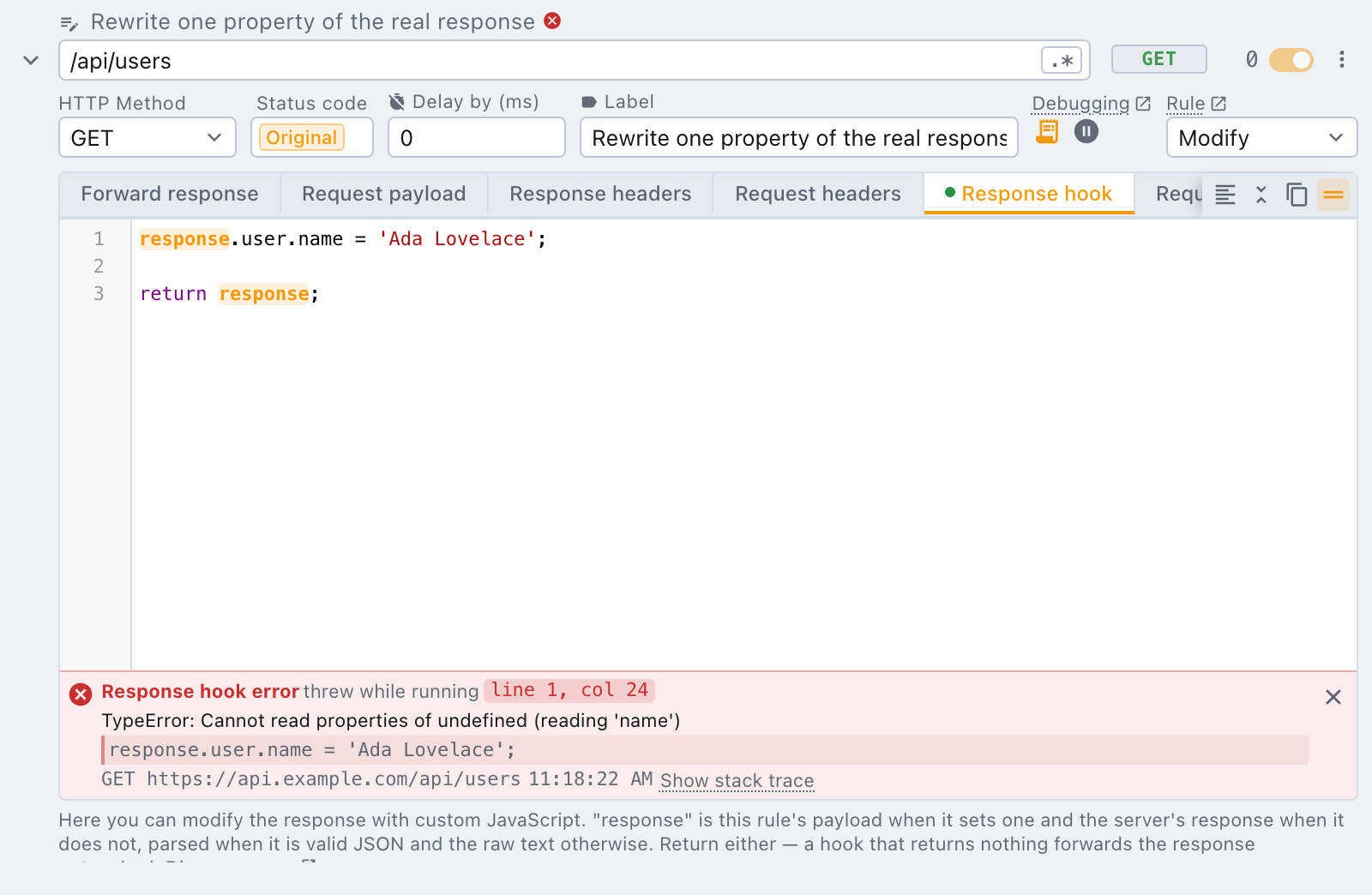Dismiss the response hook error panel
The height and width of the screenshot is (895, 1372).
(1333, 697)
